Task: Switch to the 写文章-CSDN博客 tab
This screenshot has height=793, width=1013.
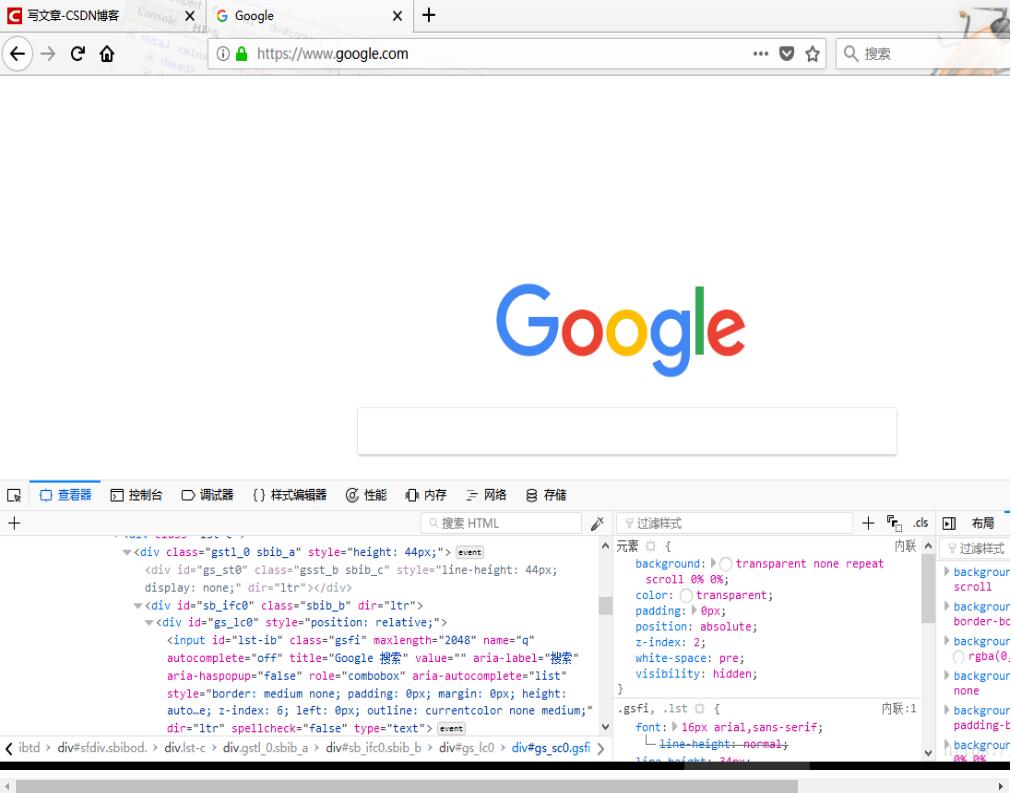Action: coord(101,16)
